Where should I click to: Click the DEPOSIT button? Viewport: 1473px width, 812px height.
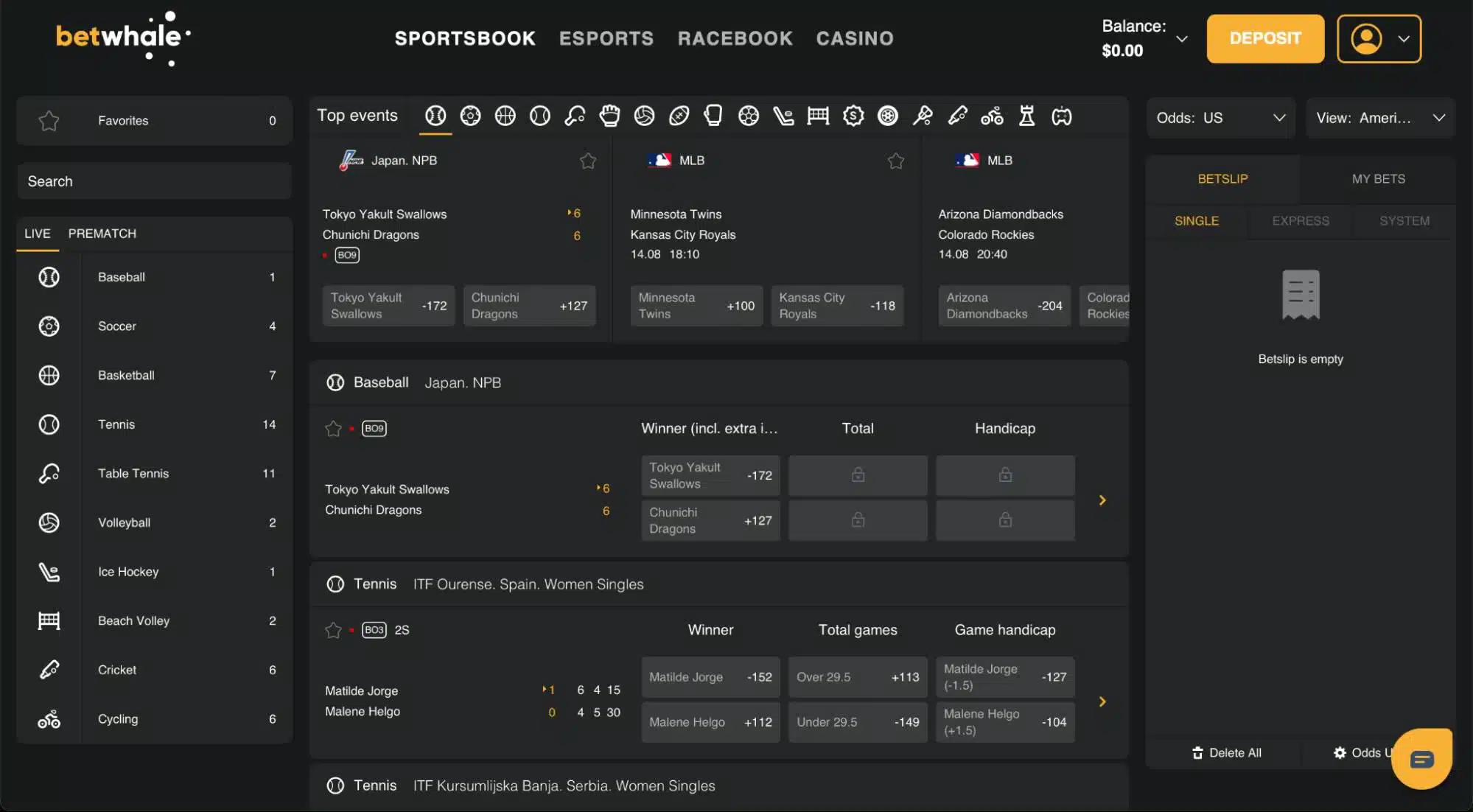click(x=1265, y=38)
